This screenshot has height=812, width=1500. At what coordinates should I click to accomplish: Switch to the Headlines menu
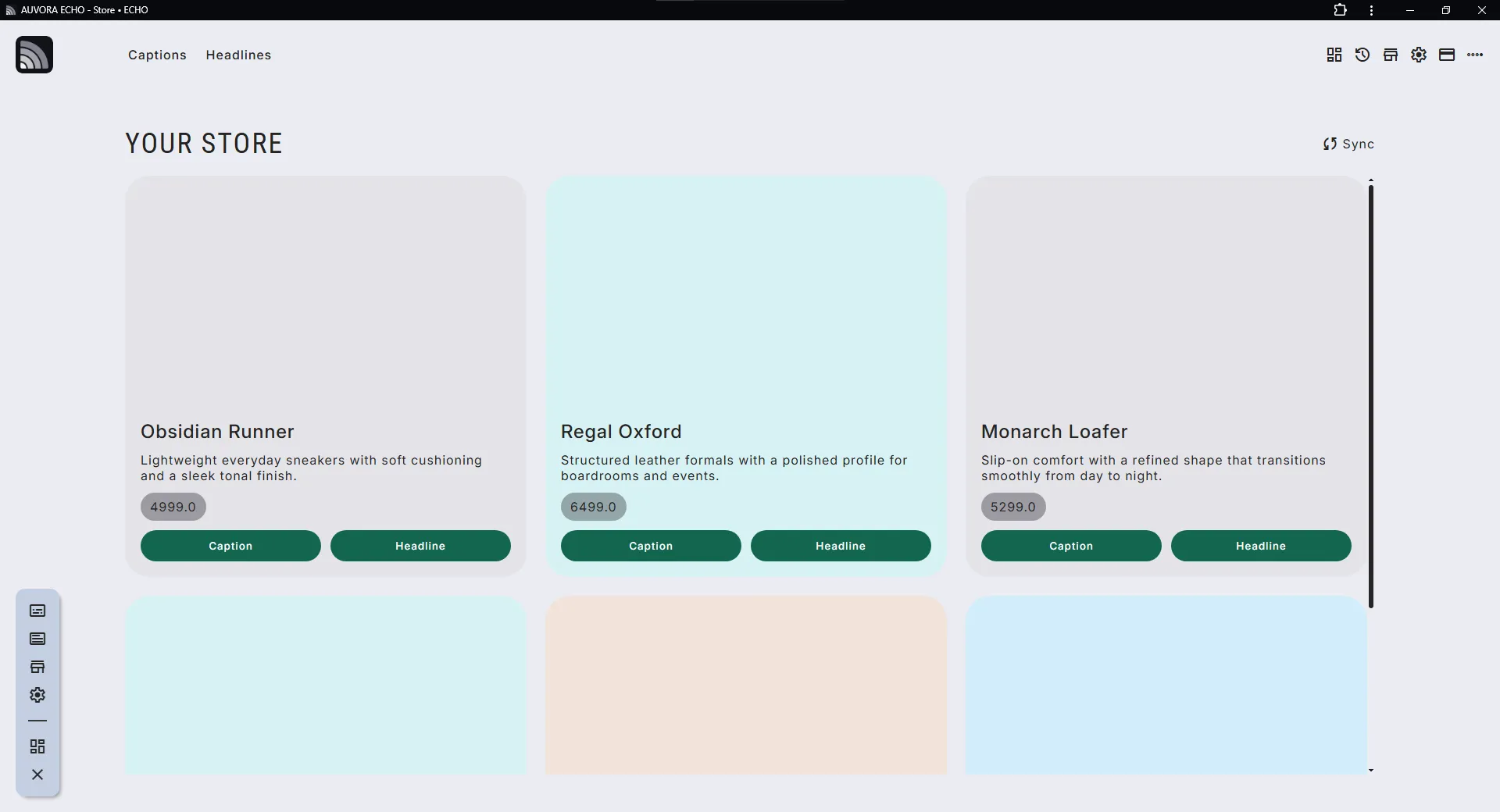click(238, 55)
